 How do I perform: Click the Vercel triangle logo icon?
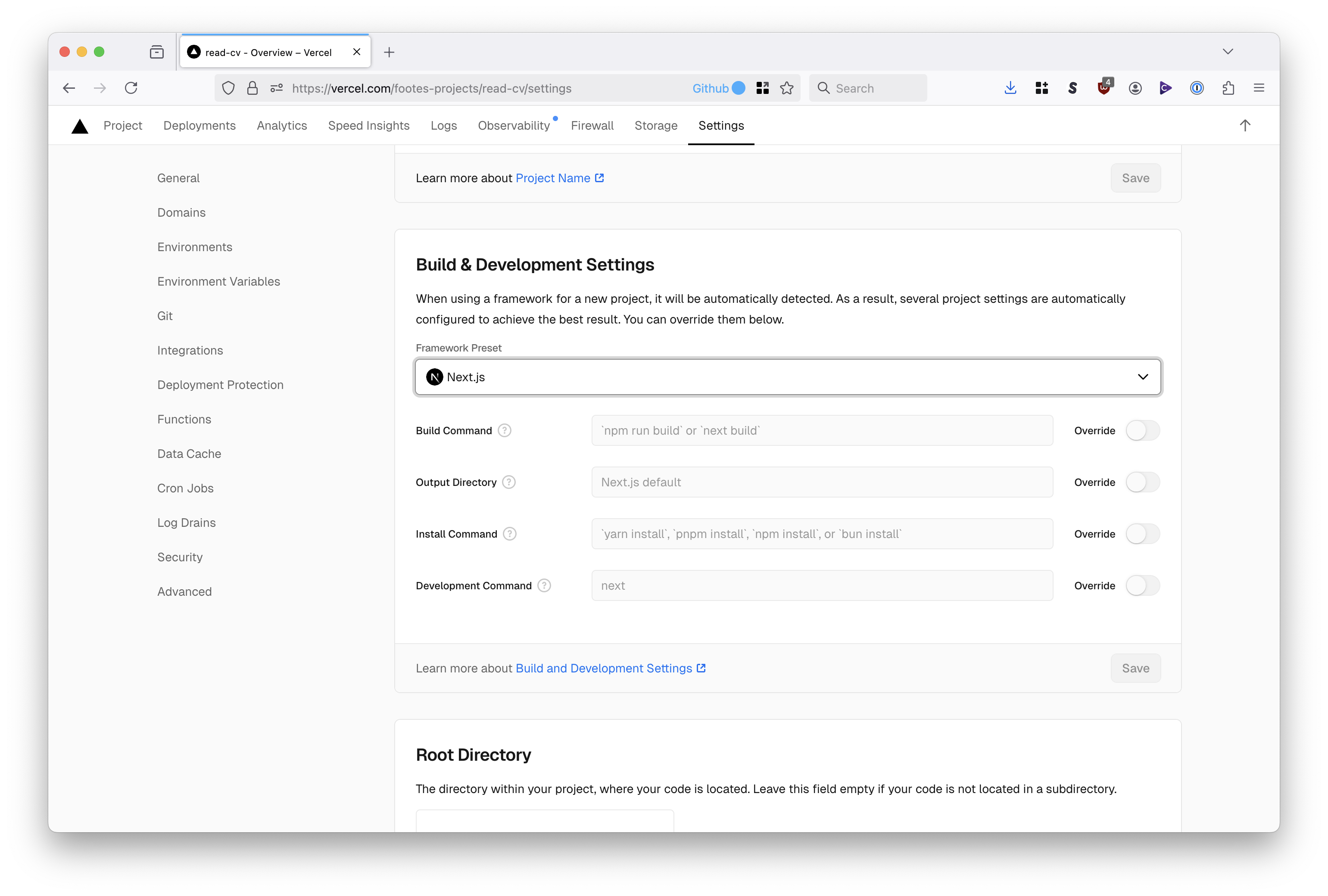tap(80, 125)
